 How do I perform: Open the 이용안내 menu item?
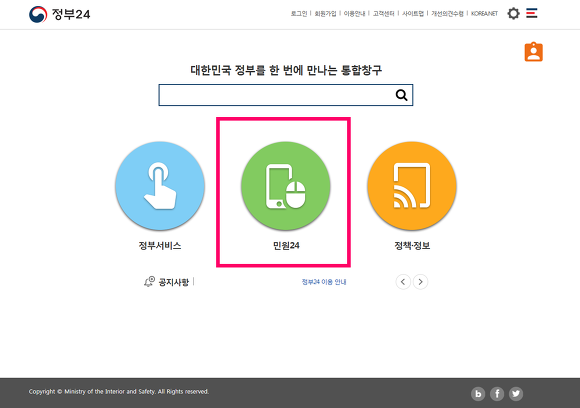[x=354, y=14]
